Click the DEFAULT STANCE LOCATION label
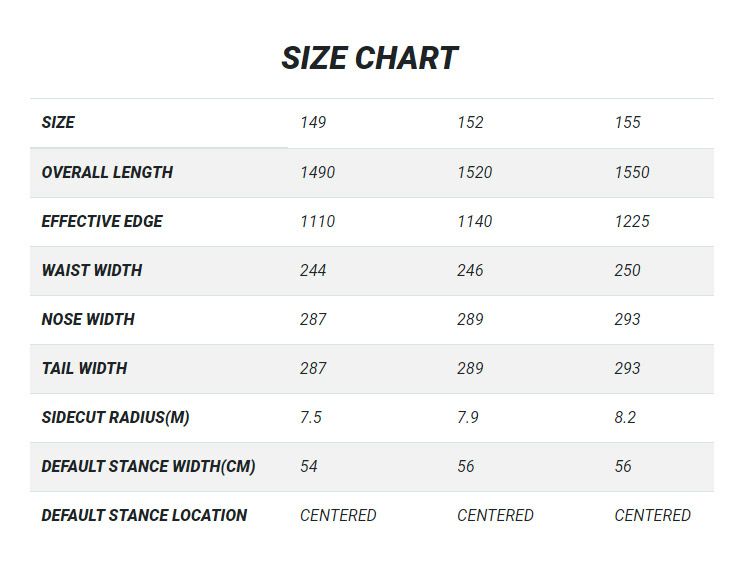 144,515
